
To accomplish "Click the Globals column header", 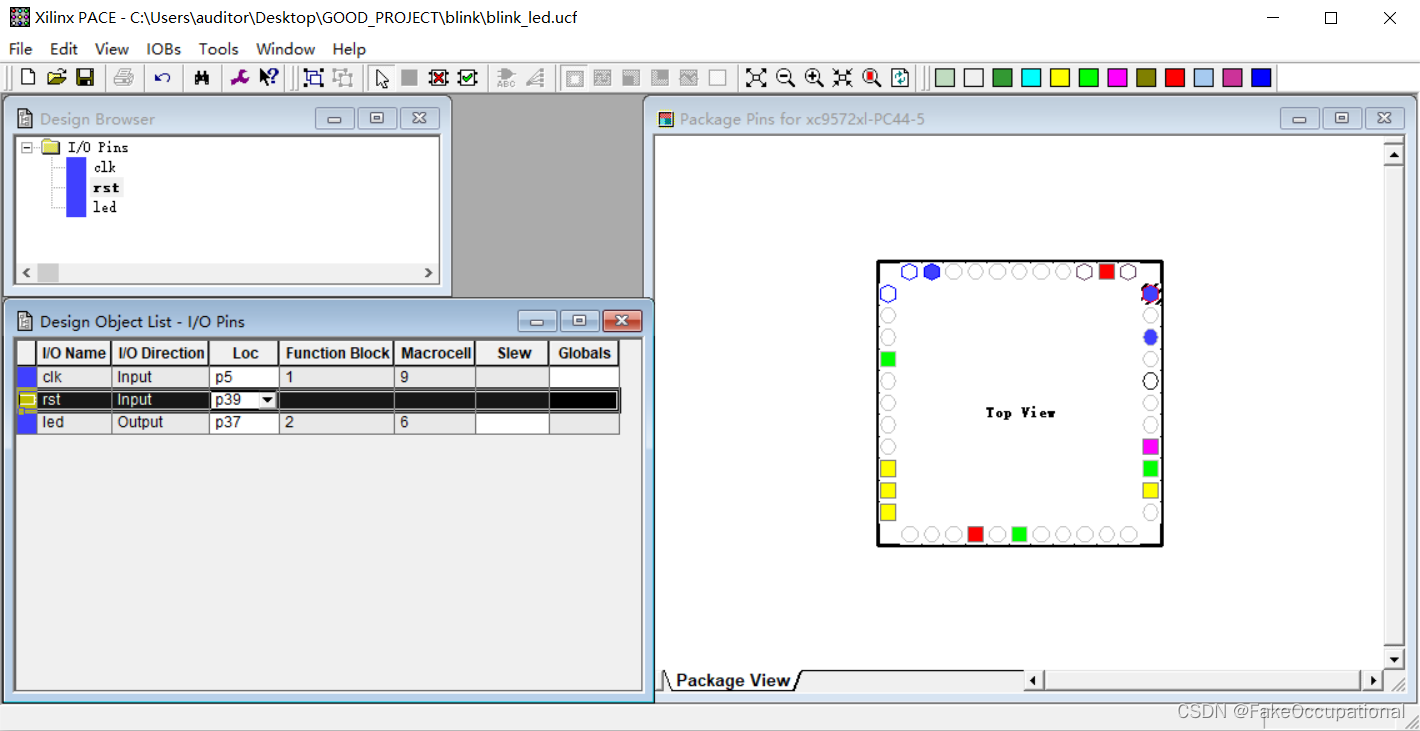I will [x=584, y=353].
